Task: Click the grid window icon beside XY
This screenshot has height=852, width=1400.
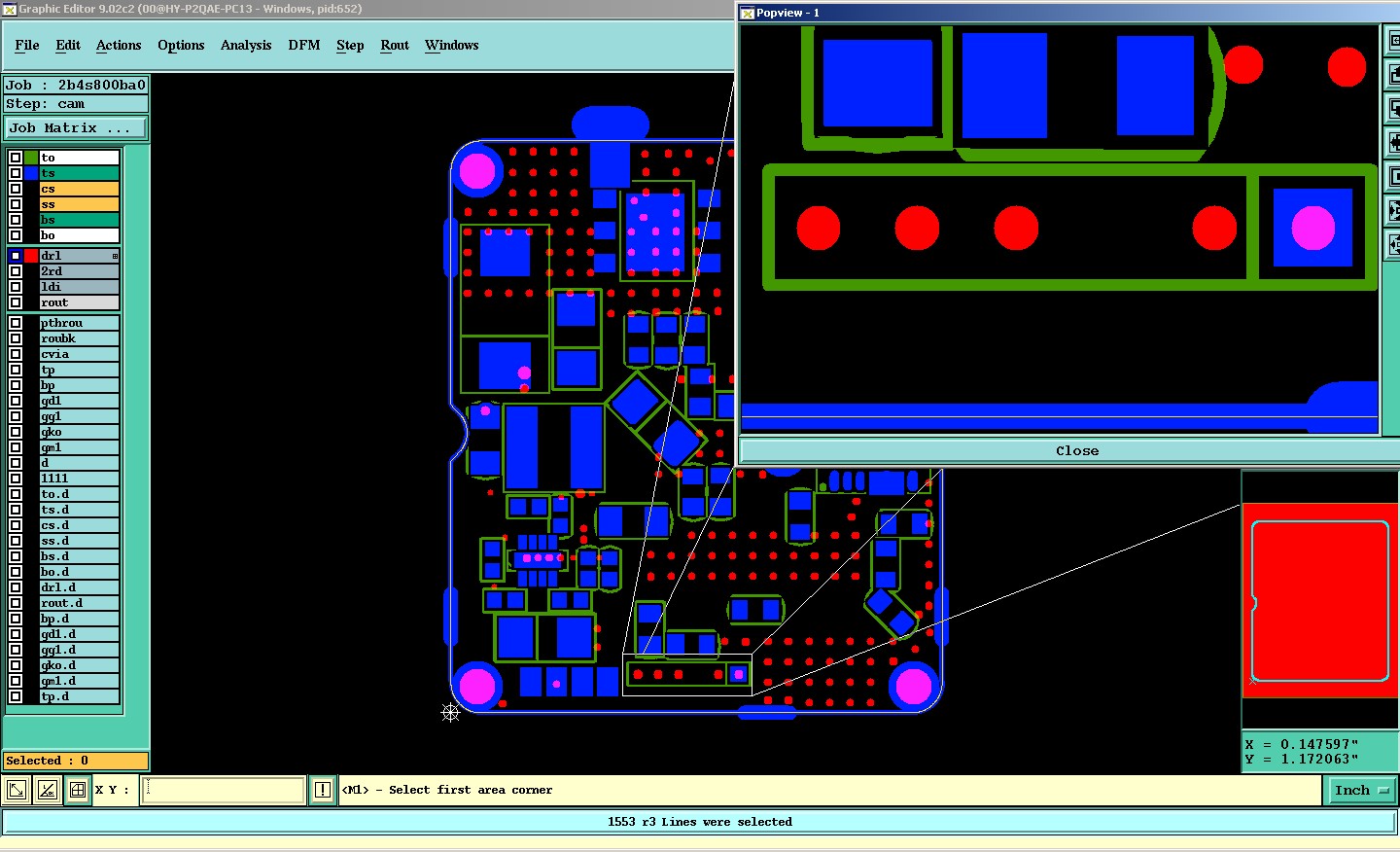Action: point(78,790)
